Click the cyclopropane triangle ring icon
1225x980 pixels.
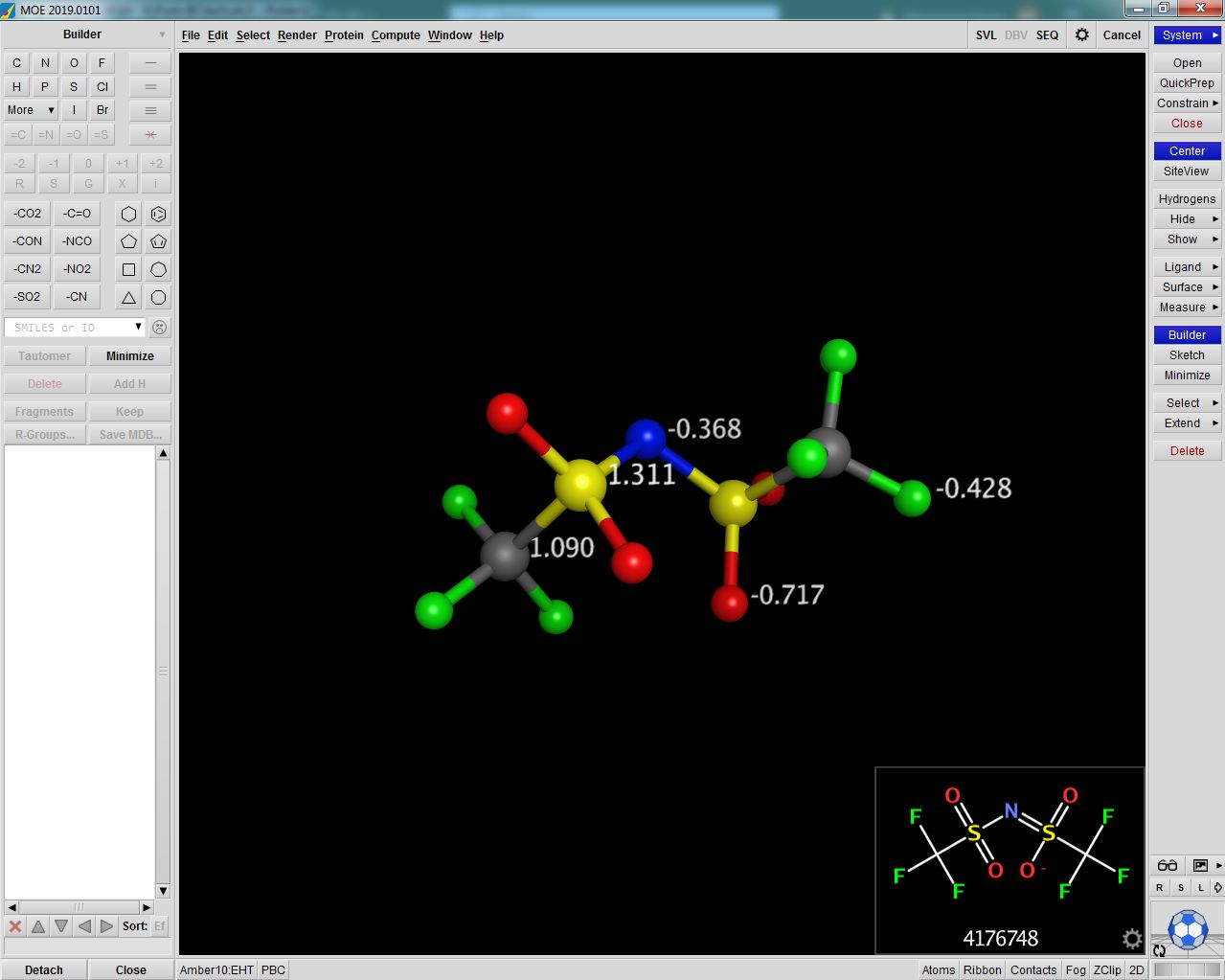(x=128, y=297)
